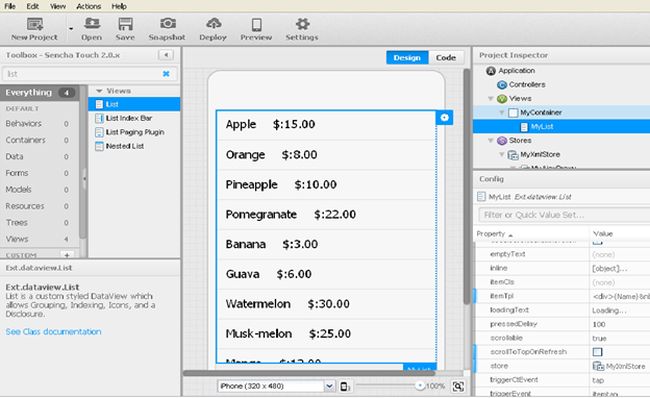The image size is (650, 398).
Task: Select the Nested List component
Action: [x=134, y=146]
